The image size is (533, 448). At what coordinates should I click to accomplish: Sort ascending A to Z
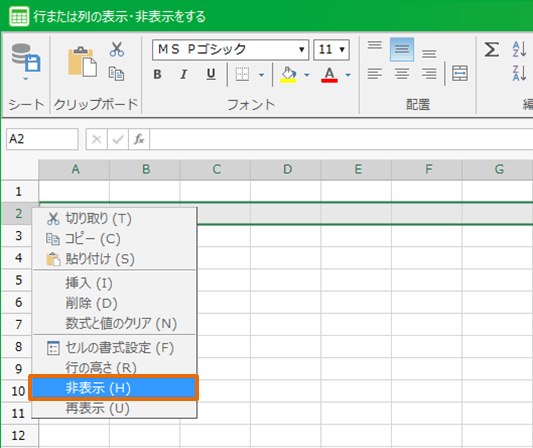click(x=519, y=49)
